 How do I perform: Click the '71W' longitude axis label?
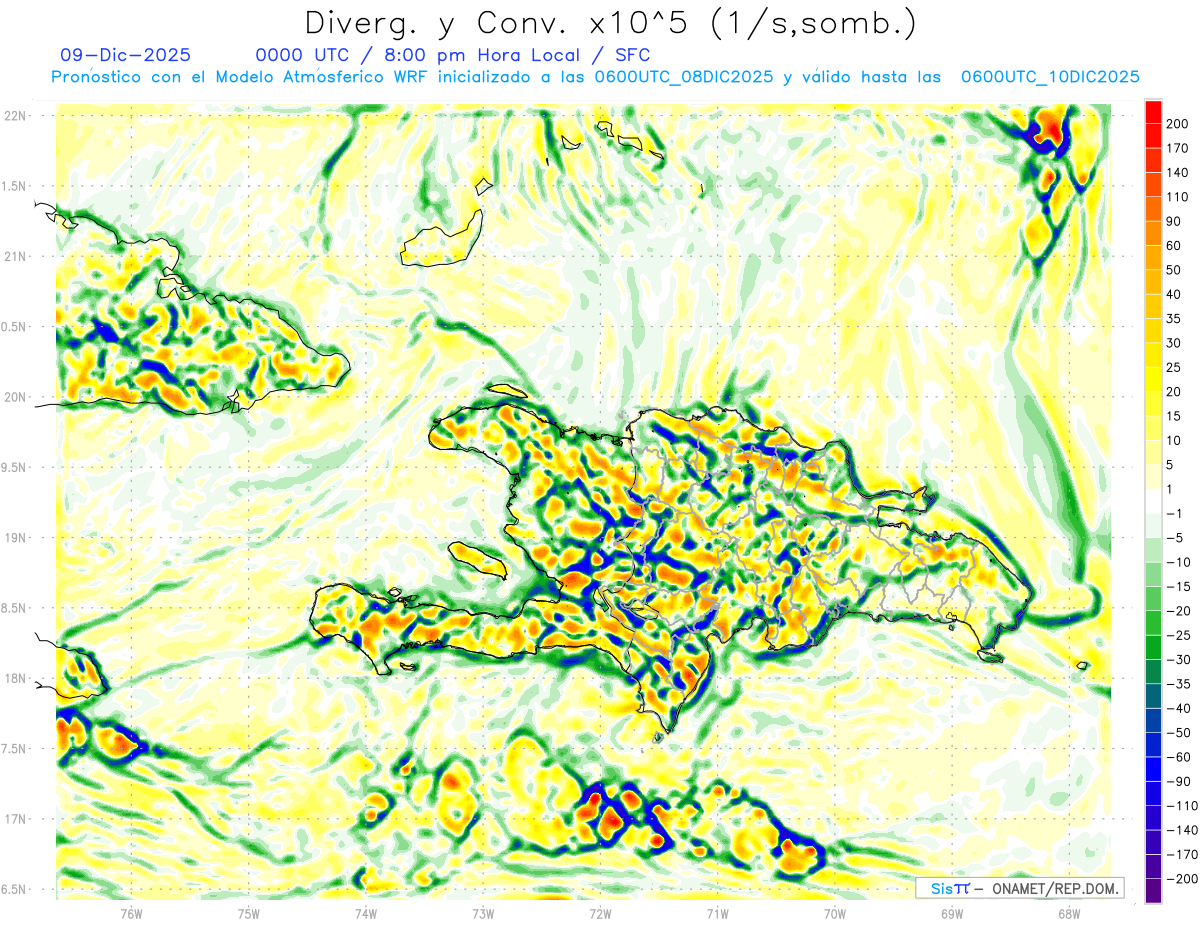717,914
